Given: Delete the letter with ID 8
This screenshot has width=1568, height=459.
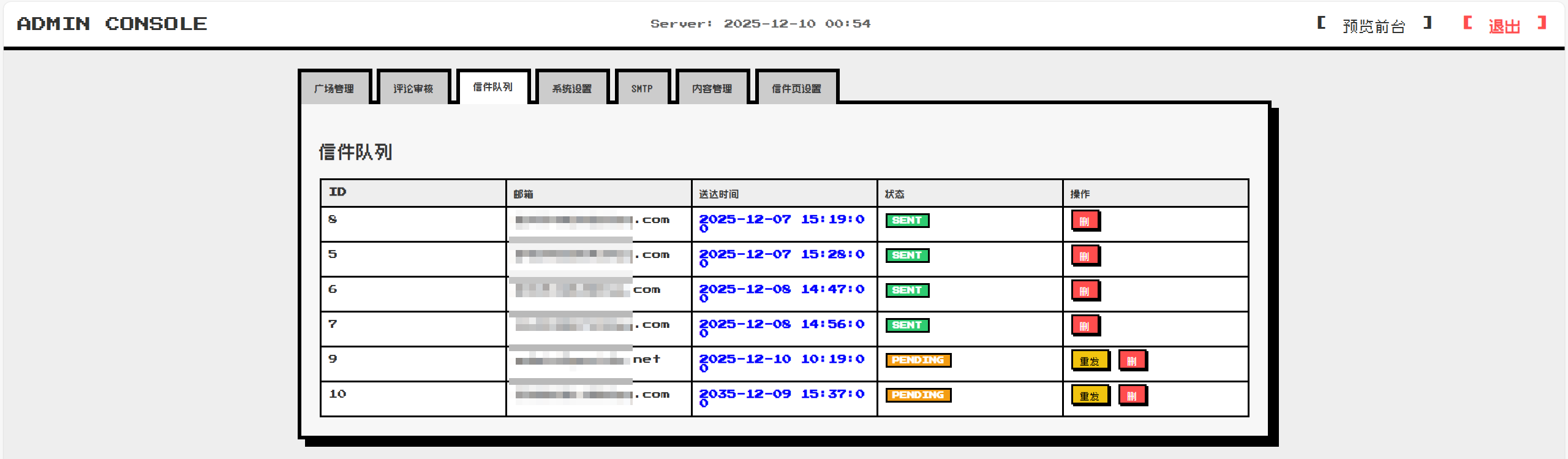Looking at the screenshot, I should pyautogui.click(x=1085, y=221).
